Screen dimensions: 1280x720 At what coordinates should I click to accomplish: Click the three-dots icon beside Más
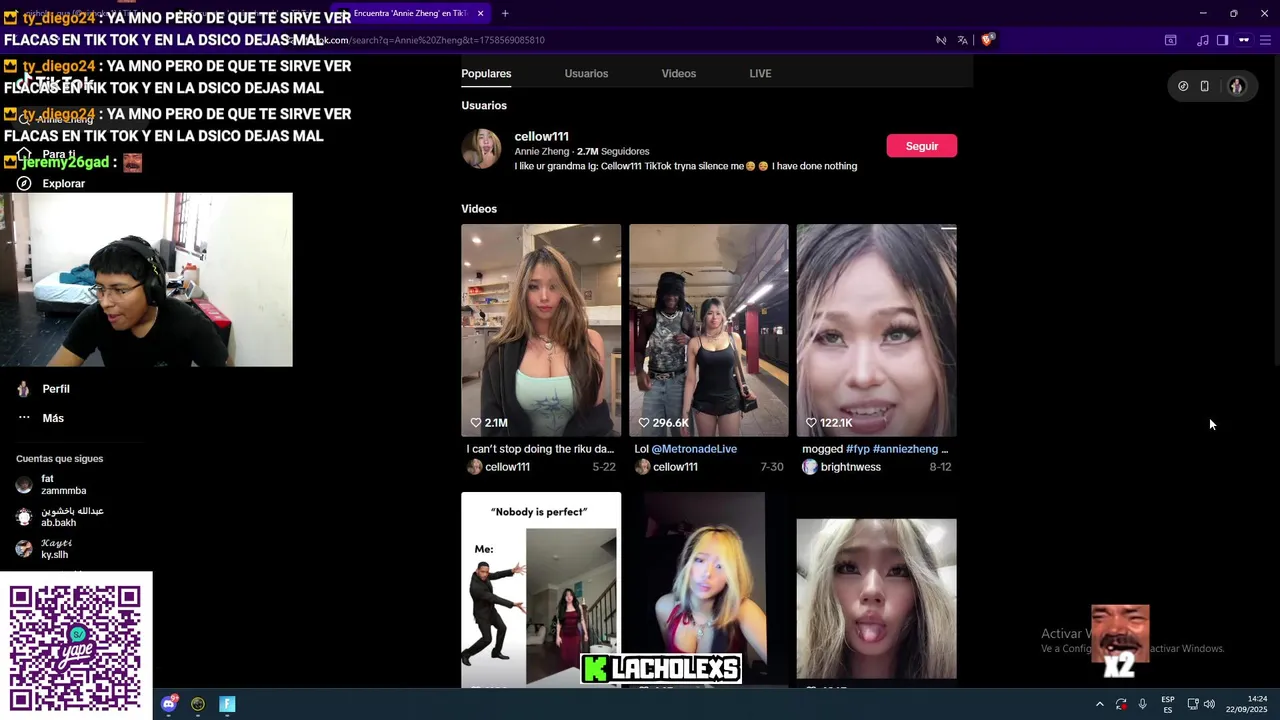pos(24,418)
